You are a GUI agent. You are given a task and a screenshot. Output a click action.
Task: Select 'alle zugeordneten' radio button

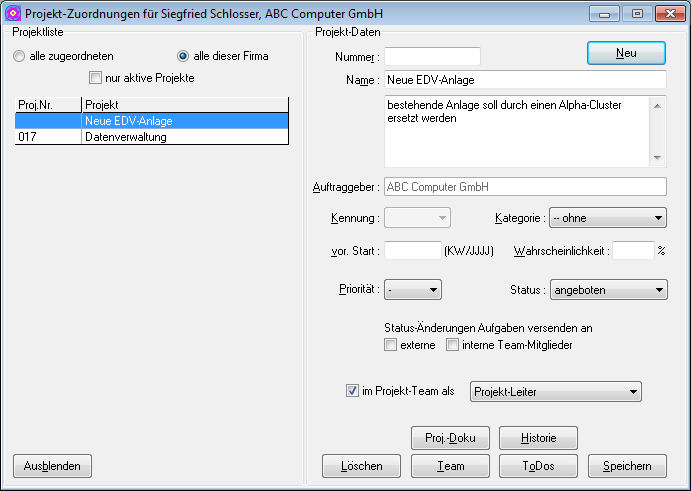(x=19, y=57)
